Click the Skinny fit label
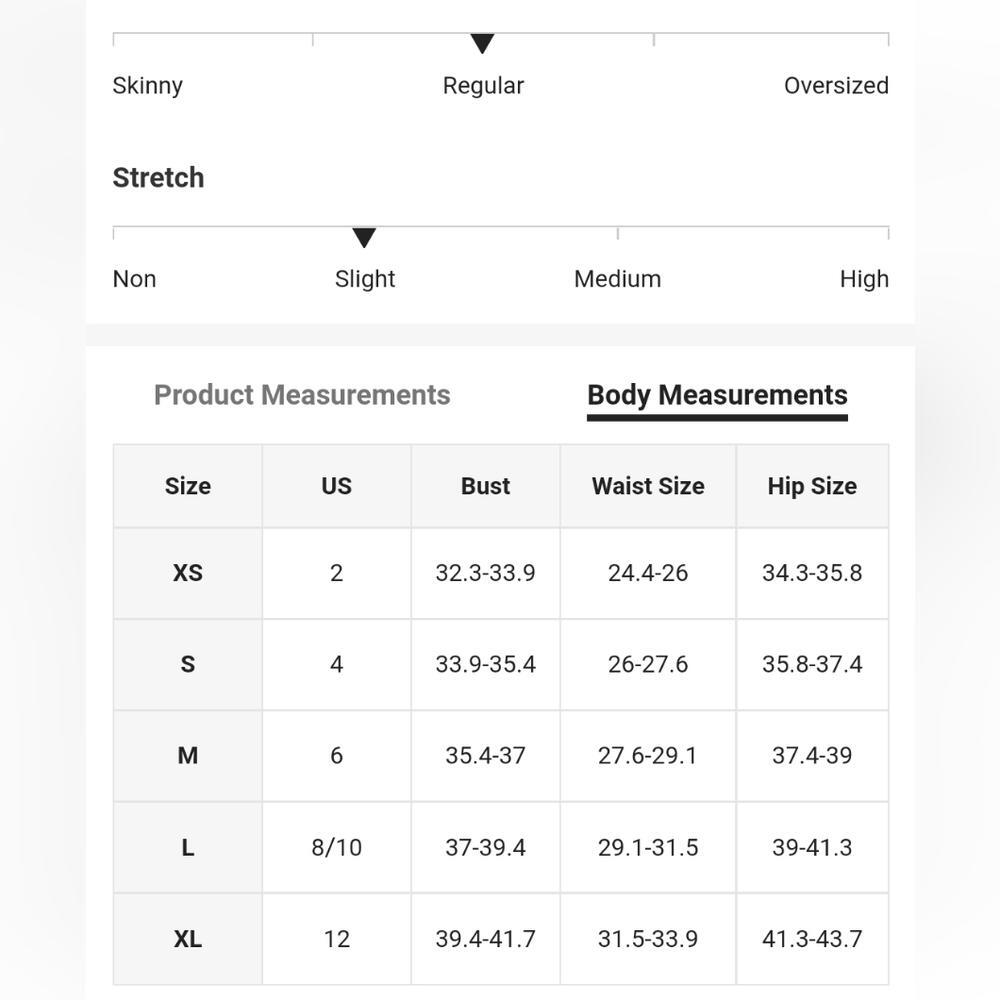1000x1000 pixels. pyautogui.click(x=148, y=86)
